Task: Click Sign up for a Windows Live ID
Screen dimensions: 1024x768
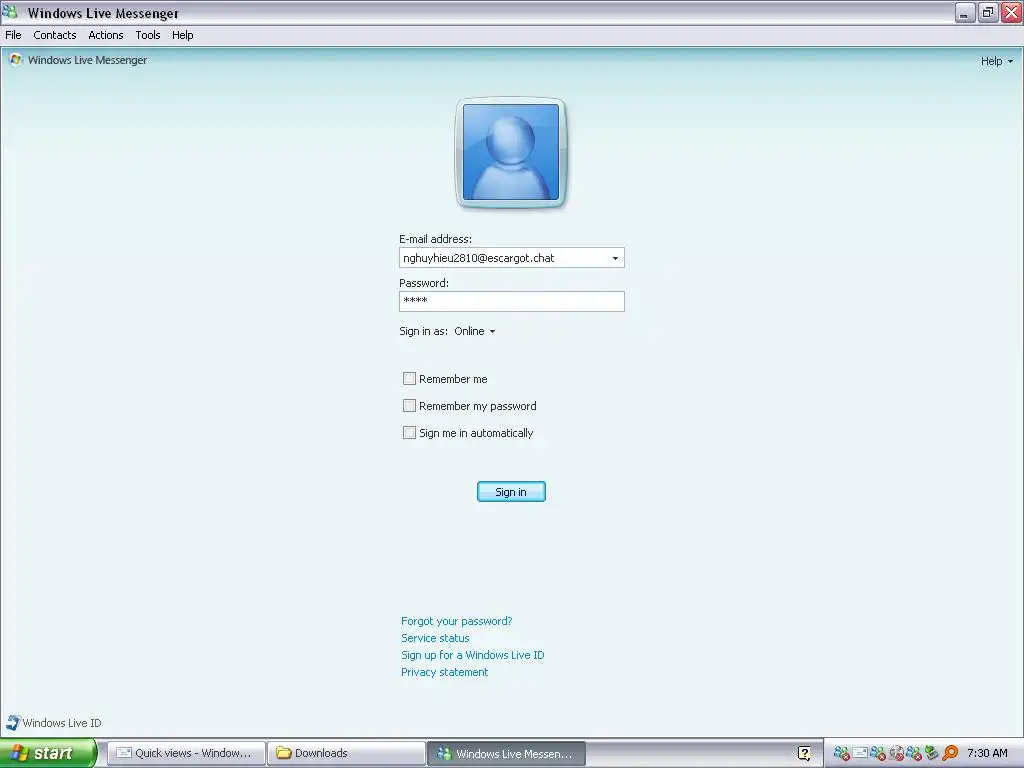Action: (x=472, y=655)
